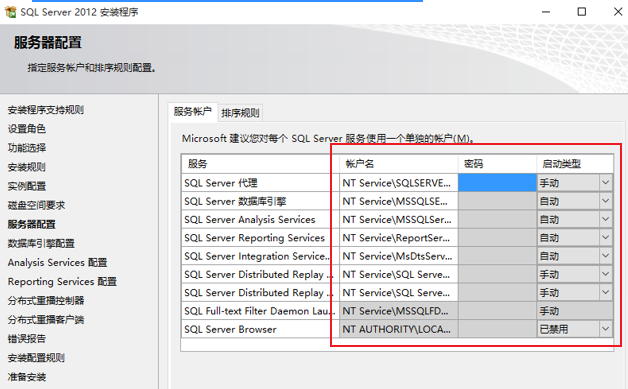The width and height of the screenshot is (628, 389).
Task: Open startup type dropdown for SQL Server 数据库引擎
Action: (606, 201)
